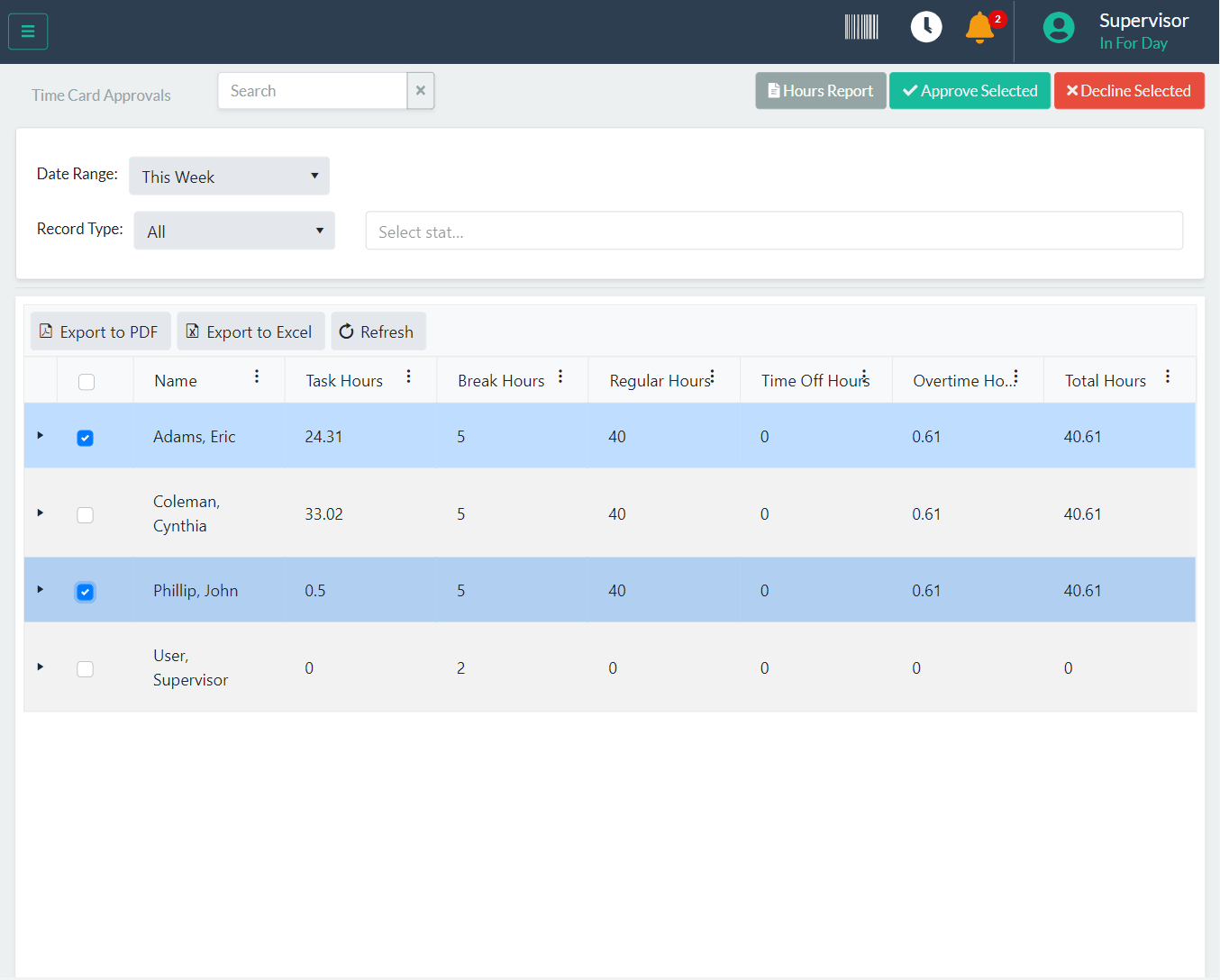Open Time Off Hours column options menu
This screenshot has height=980, width=1220.
(x=864, y=377)
